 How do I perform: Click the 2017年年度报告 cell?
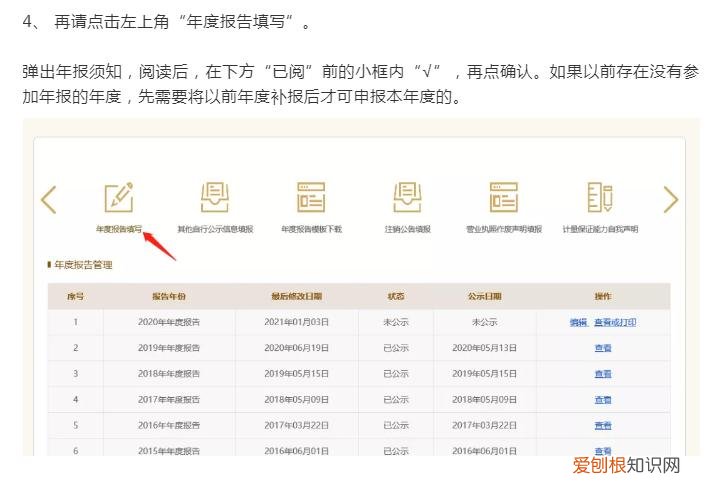click(x=169, y=399)
